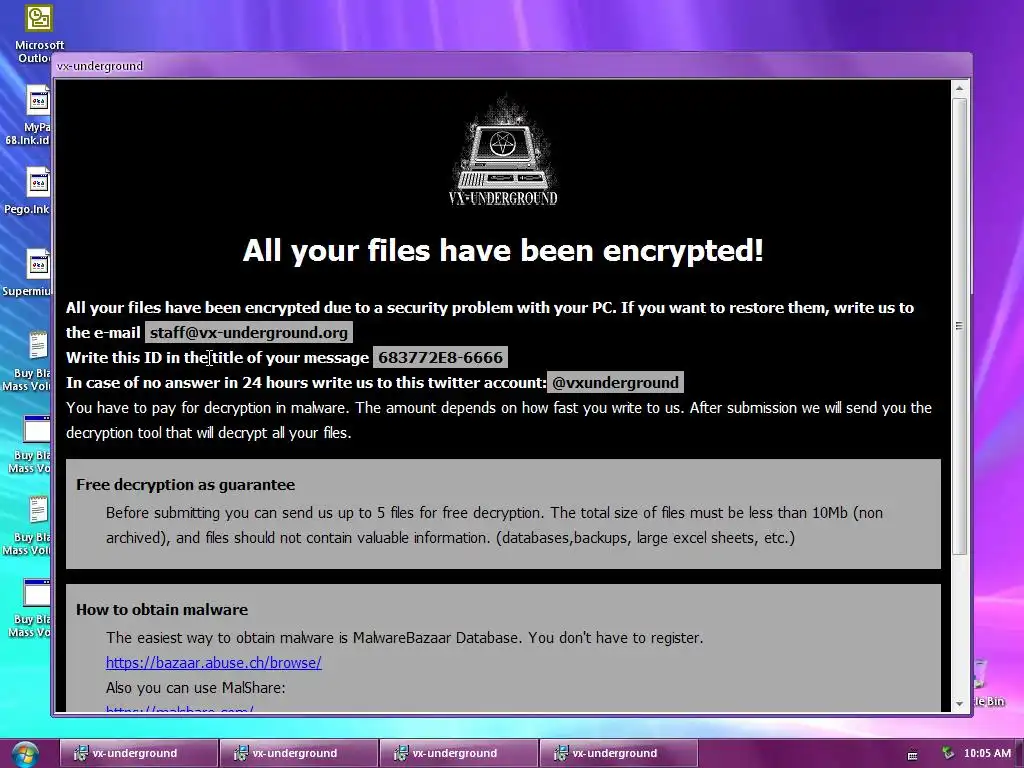The image size is (1024, 768).
Task: Open the bazaar.abuse.ch browse link
Action: pyautogui.click(x=214, y=662)
